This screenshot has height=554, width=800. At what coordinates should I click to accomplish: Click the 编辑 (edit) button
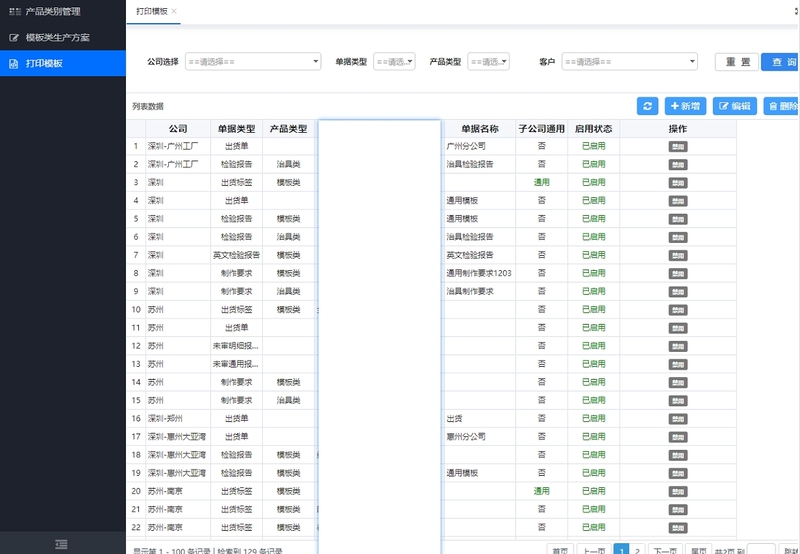coord(734,106)
